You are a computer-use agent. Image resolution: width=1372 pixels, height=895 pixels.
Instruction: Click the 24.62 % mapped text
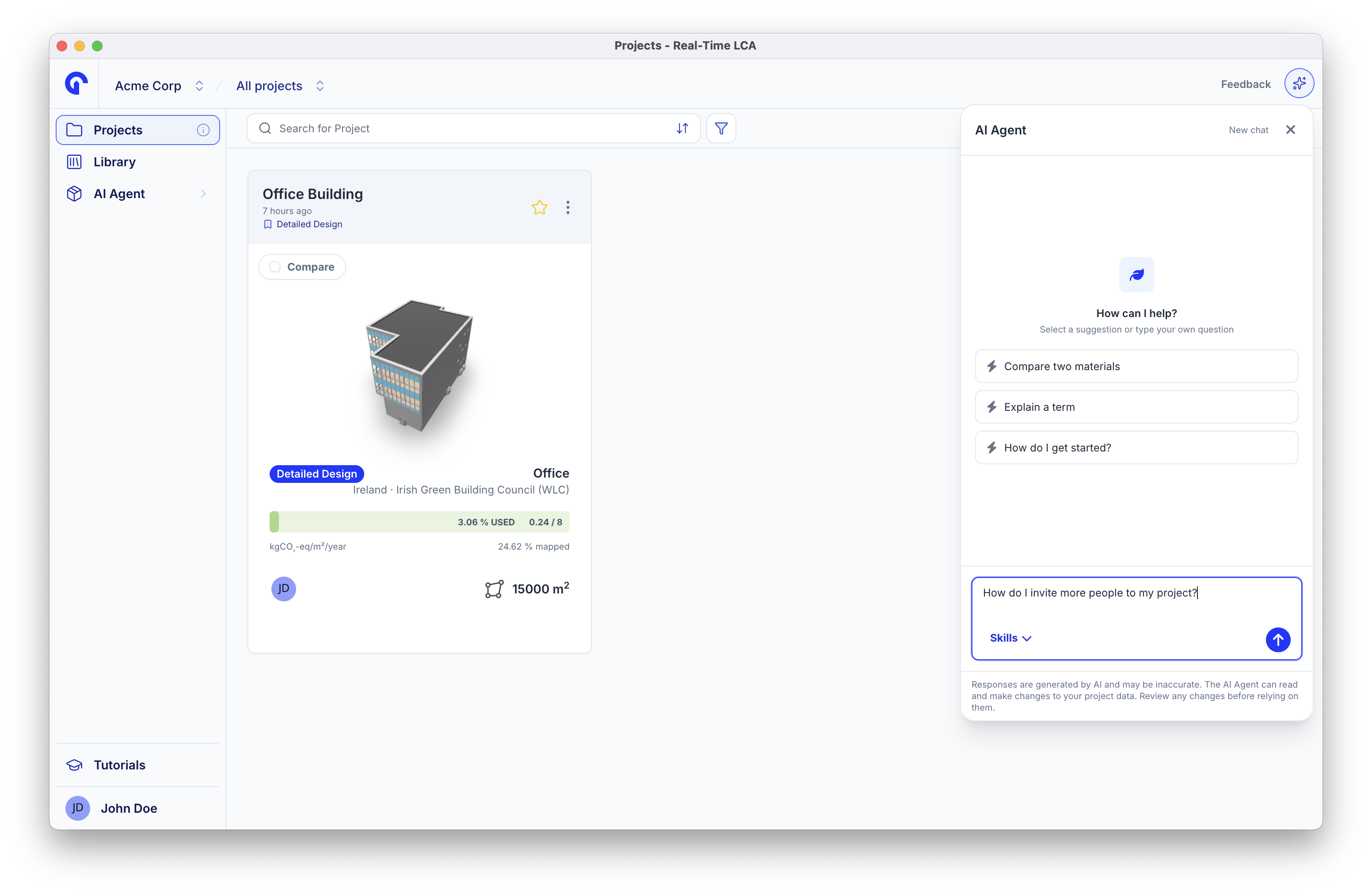pyautogui.click(x=533, y=547)
